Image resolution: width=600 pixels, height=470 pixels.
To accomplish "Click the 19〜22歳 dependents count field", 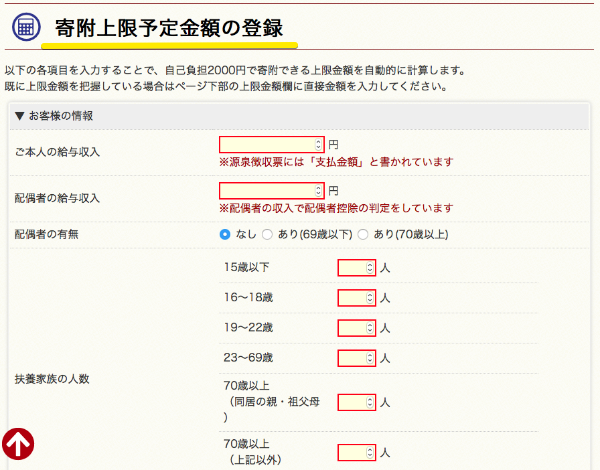I will [x=357, y=328].
